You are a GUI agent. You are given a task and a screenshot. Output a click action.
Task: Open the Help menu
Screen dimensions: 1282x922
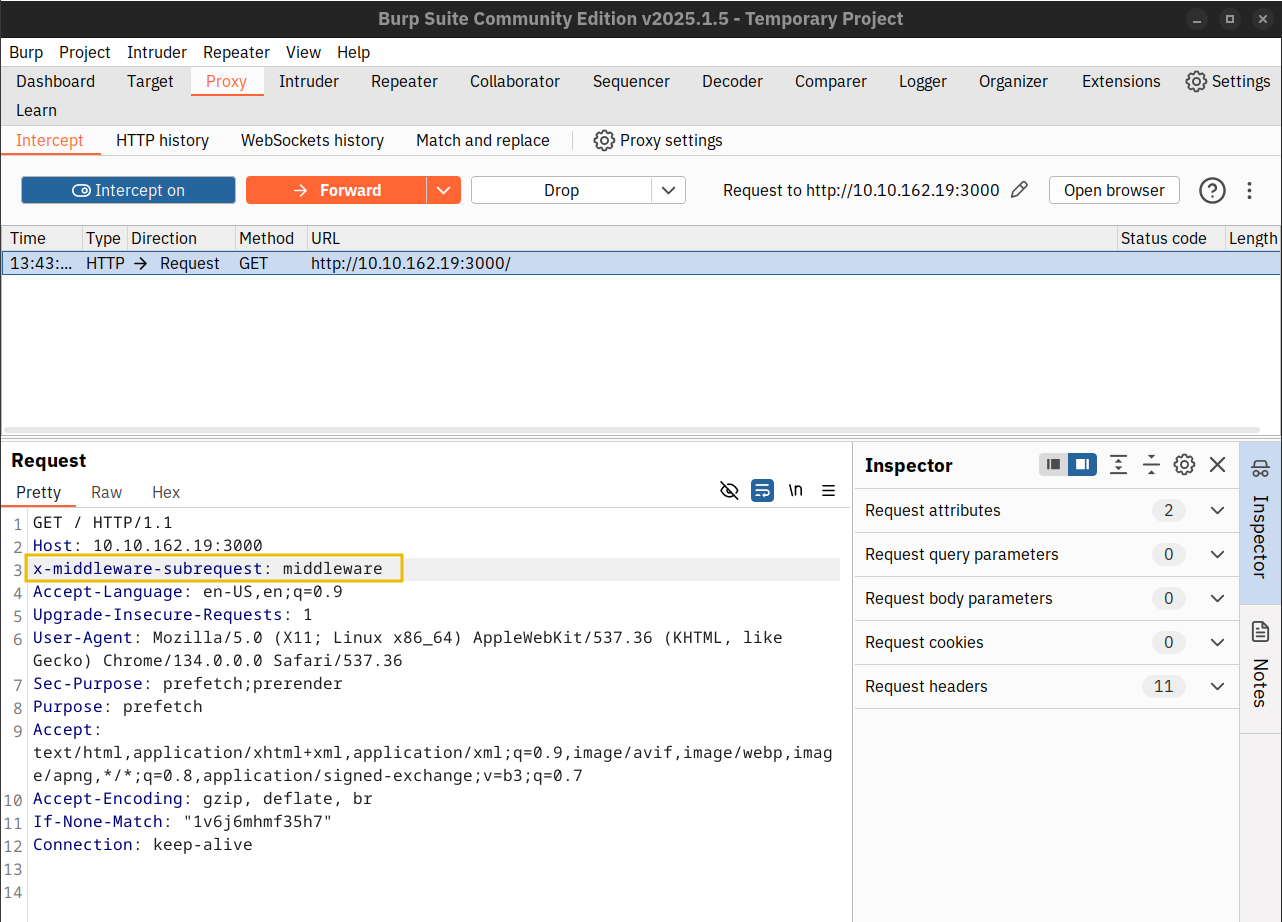pos(353,52)
